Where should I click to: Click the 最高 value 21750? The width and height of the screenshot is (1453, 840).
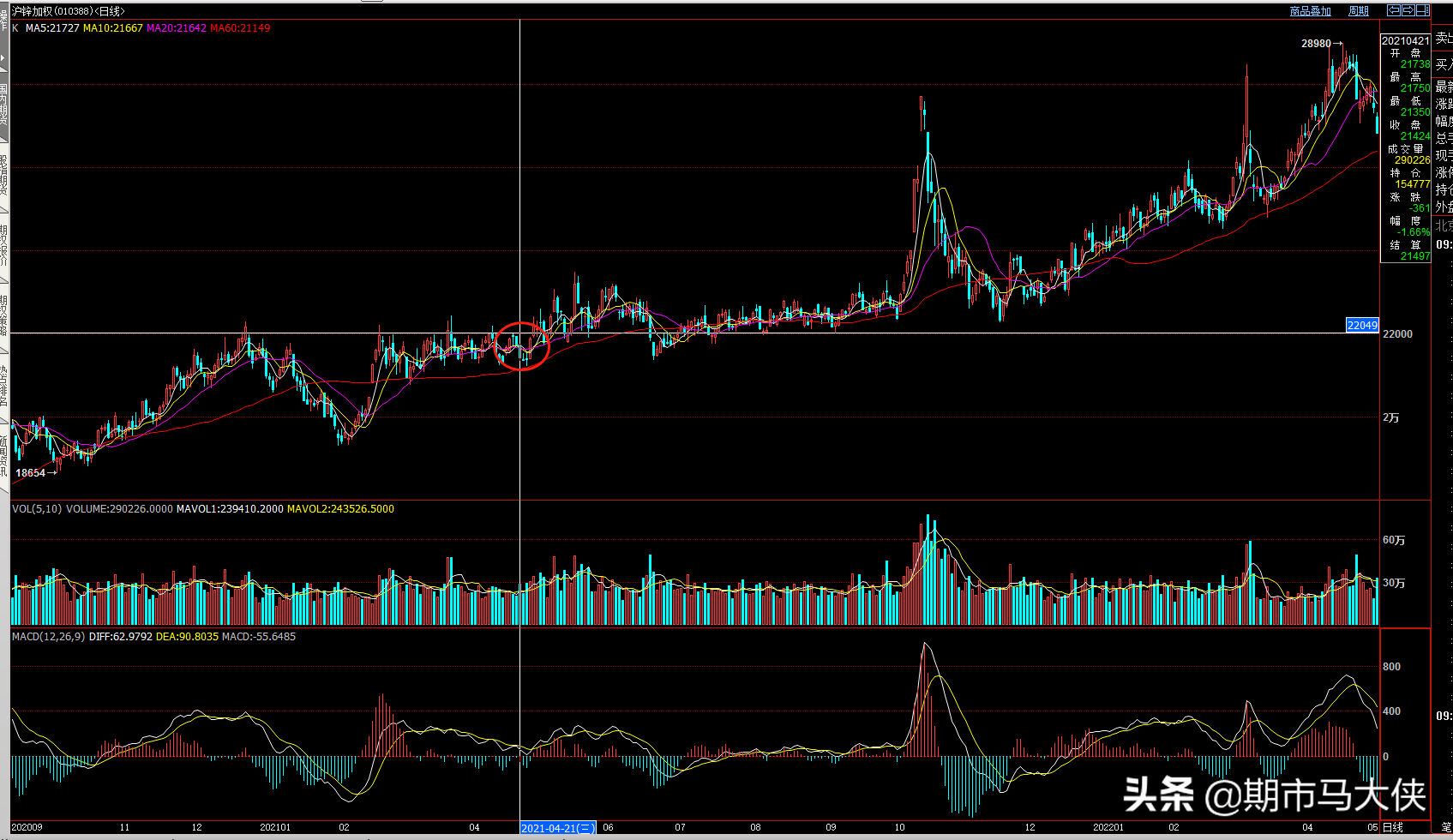pyautogui.click(x=1415, y=88)
